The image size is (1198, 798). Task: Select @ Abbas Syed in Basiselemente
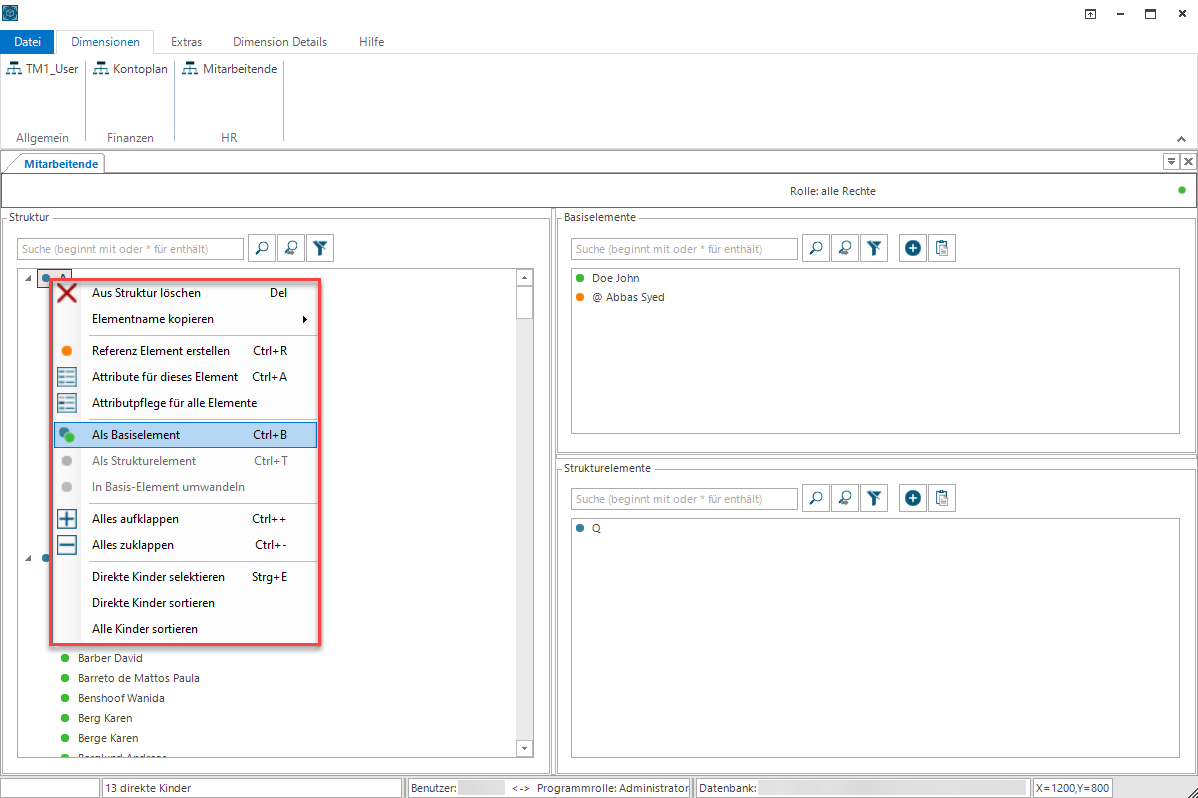point(627,297)
